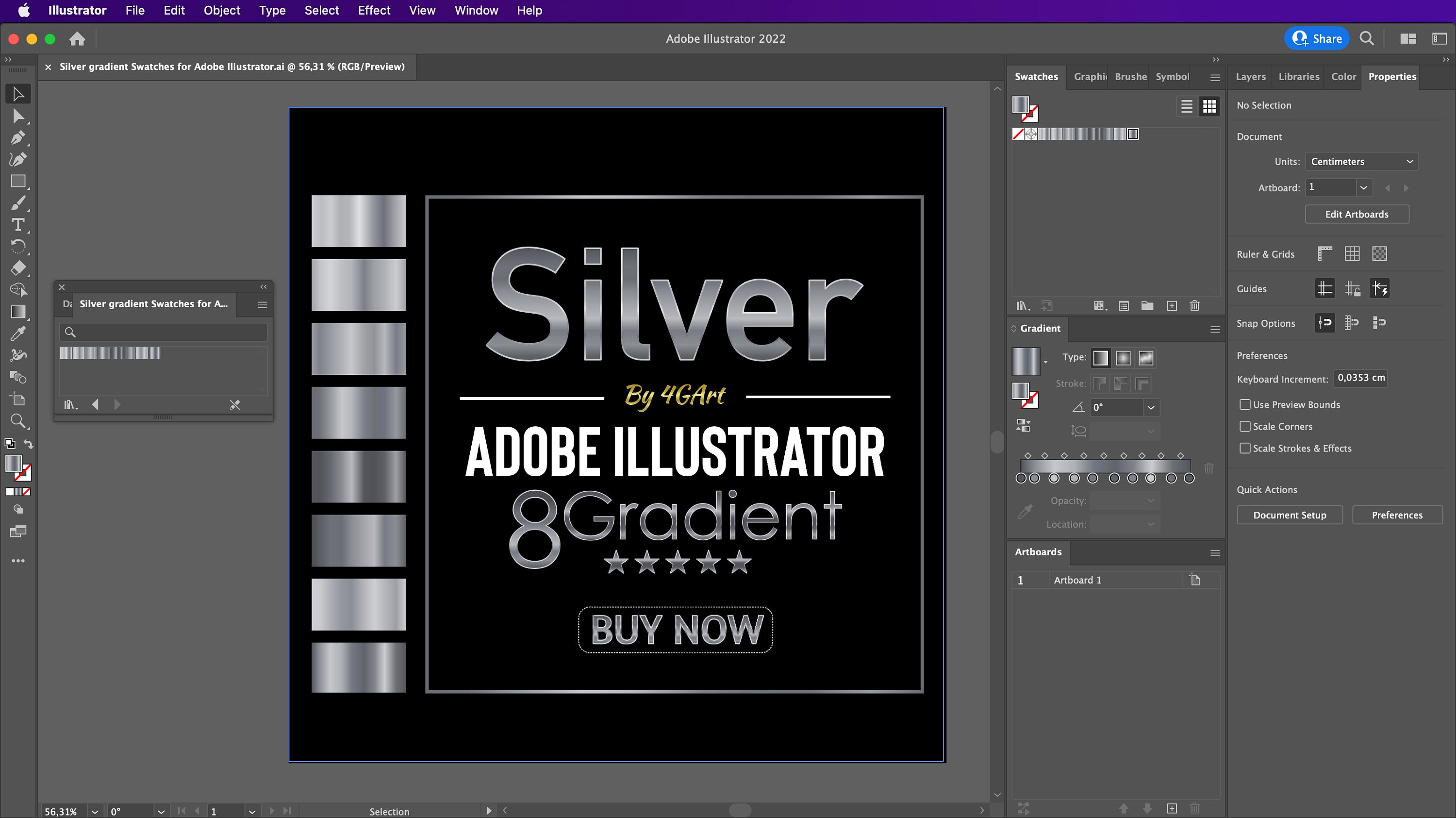1456x818 pixels.
Task: Click the Edit Artboards button
Action: (x=1357, y=214)
